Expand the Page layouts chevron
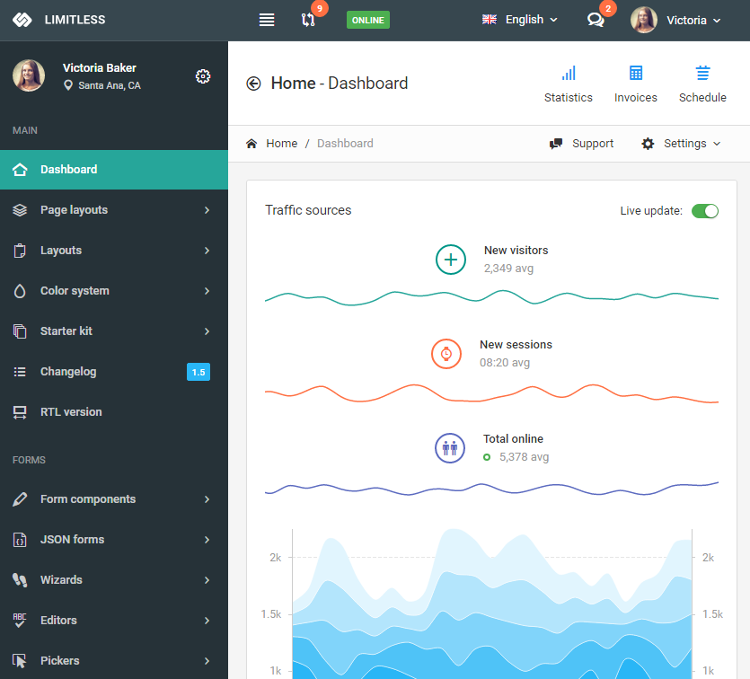This screenshot has height=679, width=750. (x=207, y=210)
